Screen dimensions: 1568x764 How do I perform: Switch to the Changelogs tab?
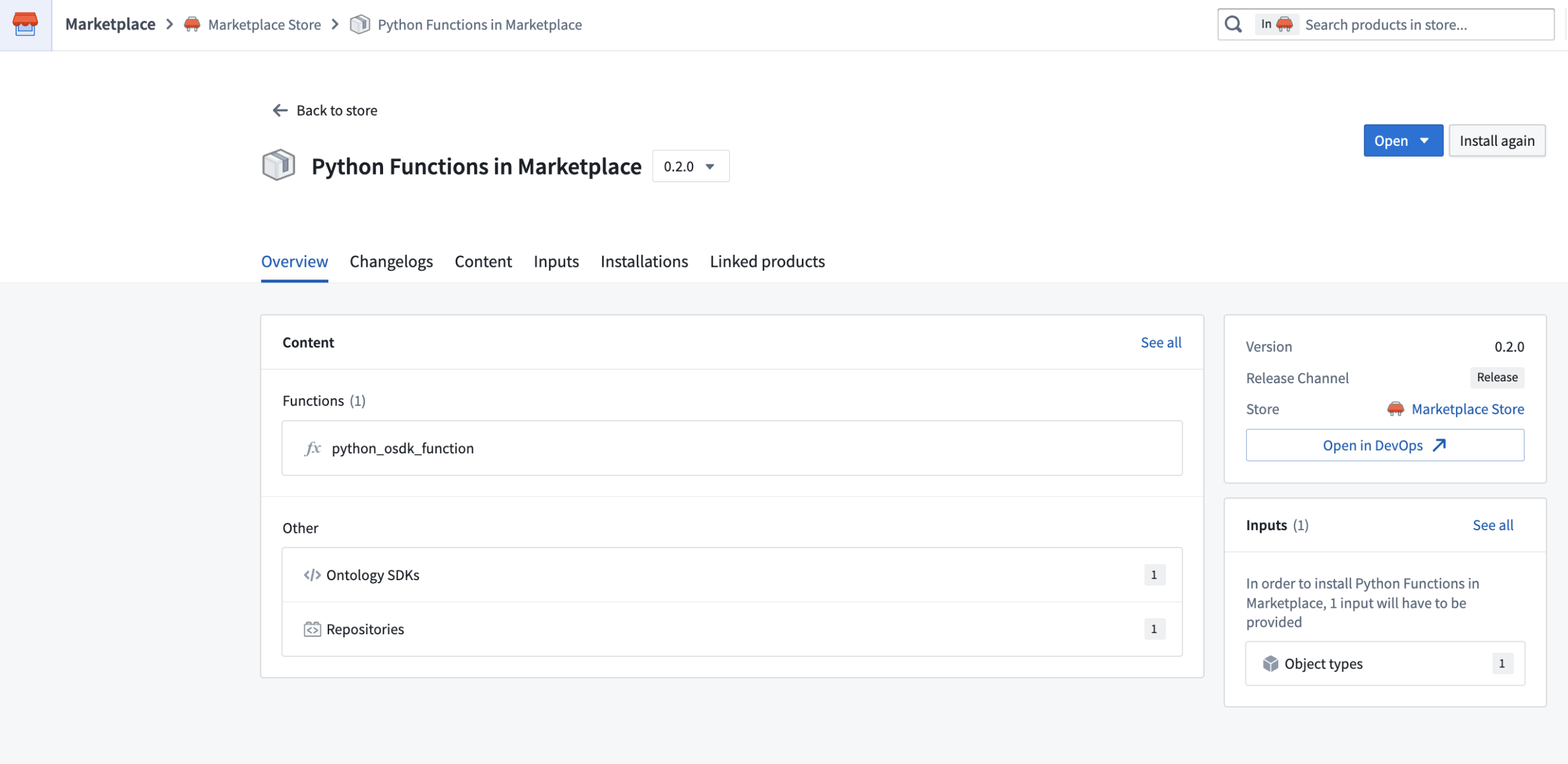click(390, 261)
